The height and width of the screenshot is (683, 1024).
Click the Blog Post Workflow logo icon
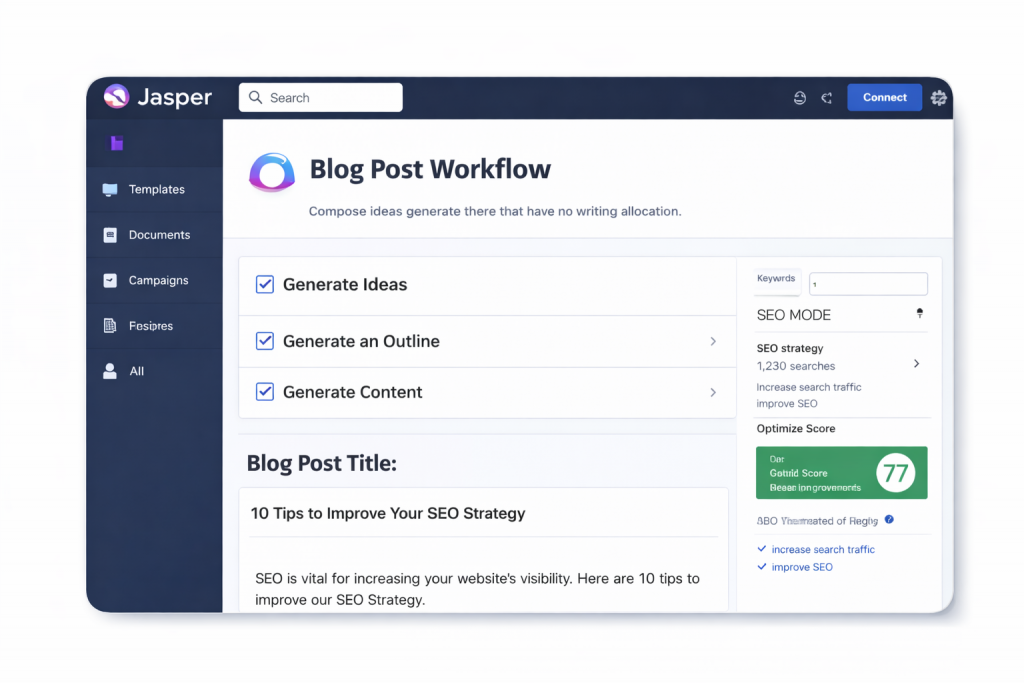272,171
